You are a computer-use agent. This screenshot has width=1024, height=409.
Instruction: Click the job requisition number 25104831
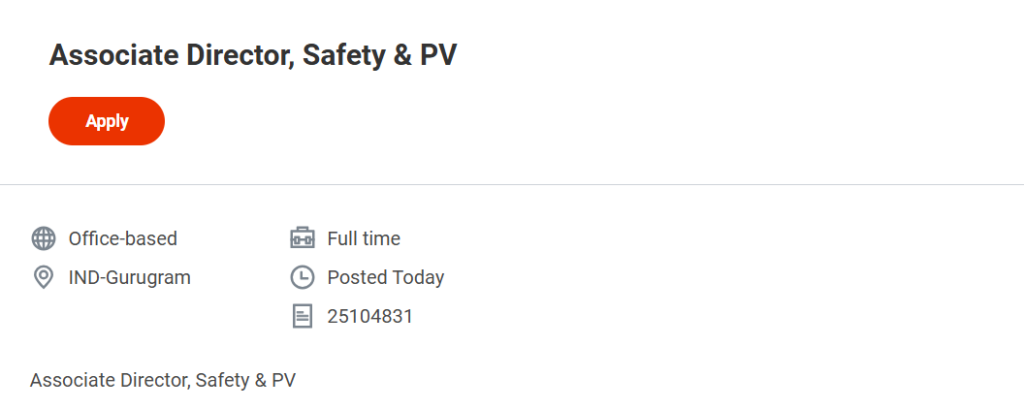pyautogui.click(x=369, y=316)
